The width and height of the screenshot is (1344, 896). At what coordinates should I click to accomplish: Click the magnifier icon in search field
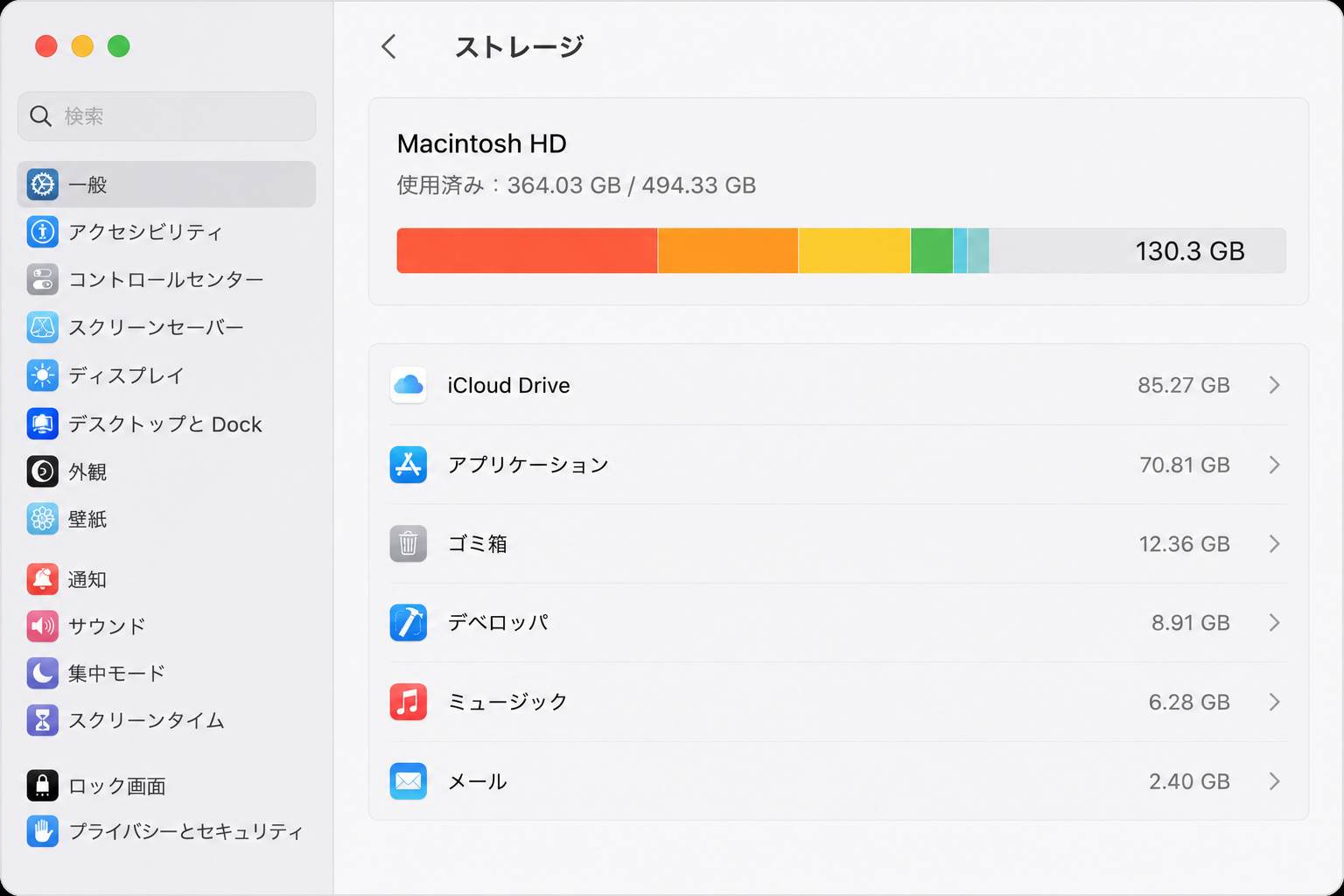click(40, 115)
